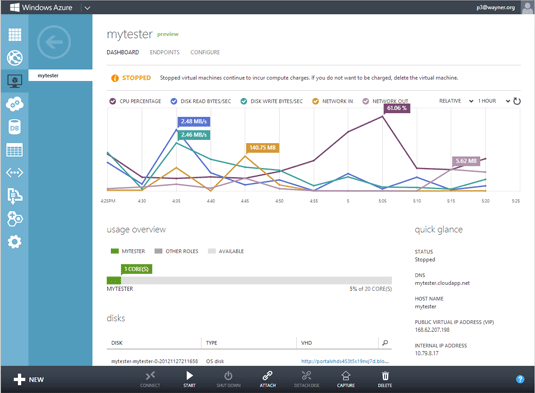
Task: Click the 5% of 20 CORE(S) text
Action: coord(371,289)
